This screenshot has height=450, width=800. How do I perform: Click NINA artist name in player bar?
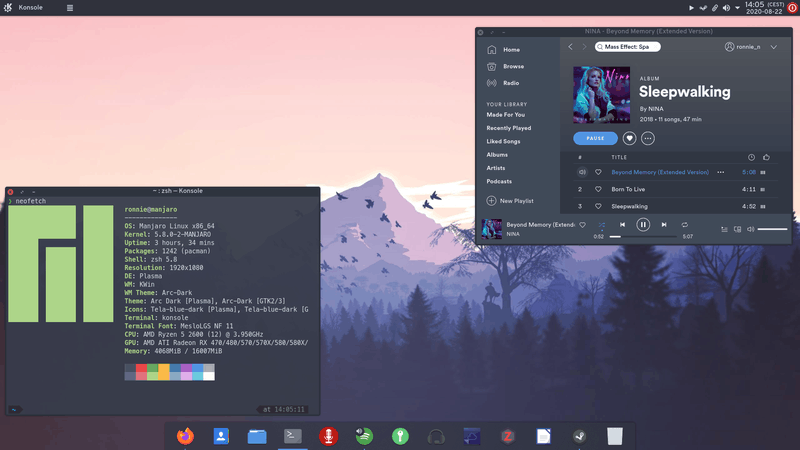[513, 234]
